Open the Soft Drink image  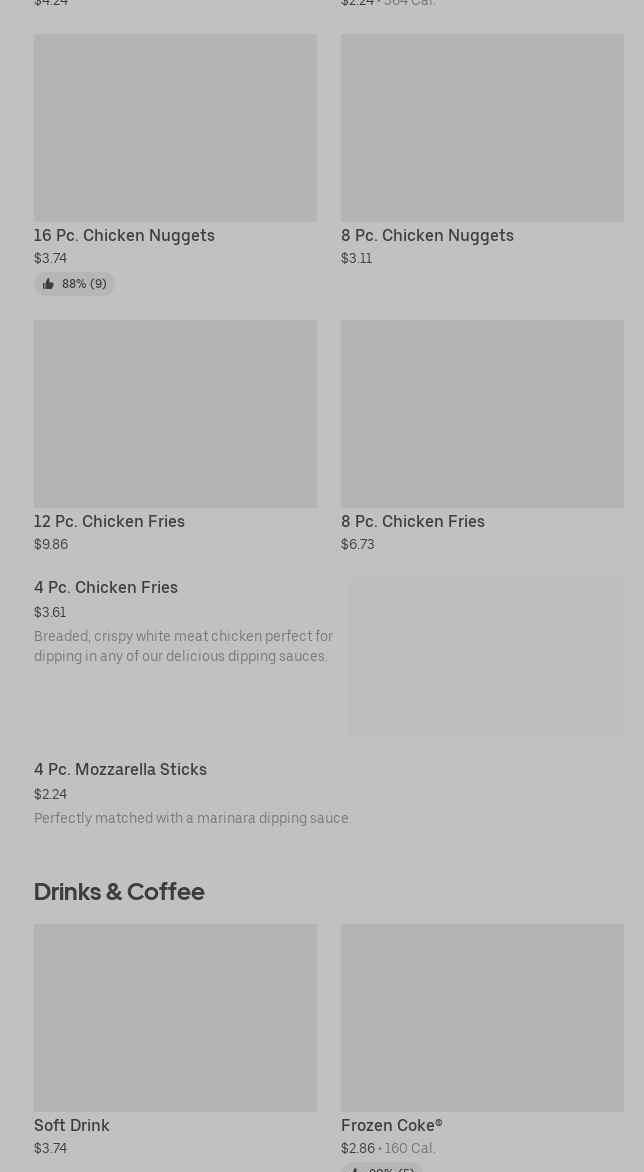(175, 1018)
